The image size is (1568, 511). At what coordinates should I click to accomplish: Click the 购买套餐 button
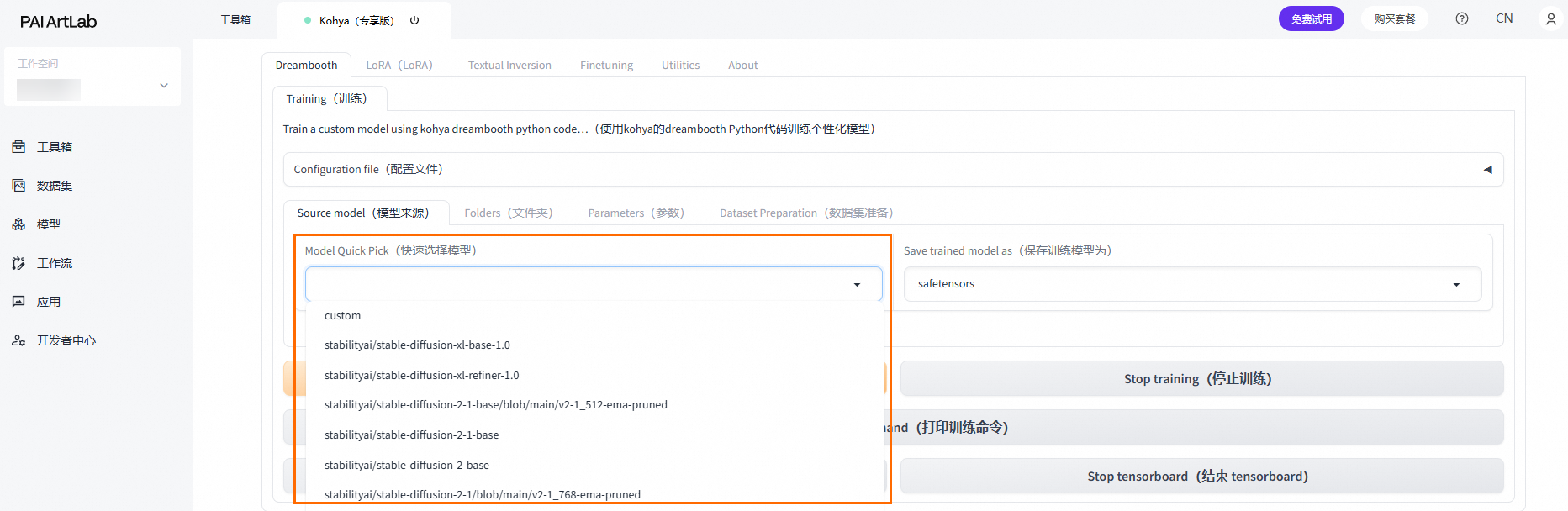(x=1395, y=18)
